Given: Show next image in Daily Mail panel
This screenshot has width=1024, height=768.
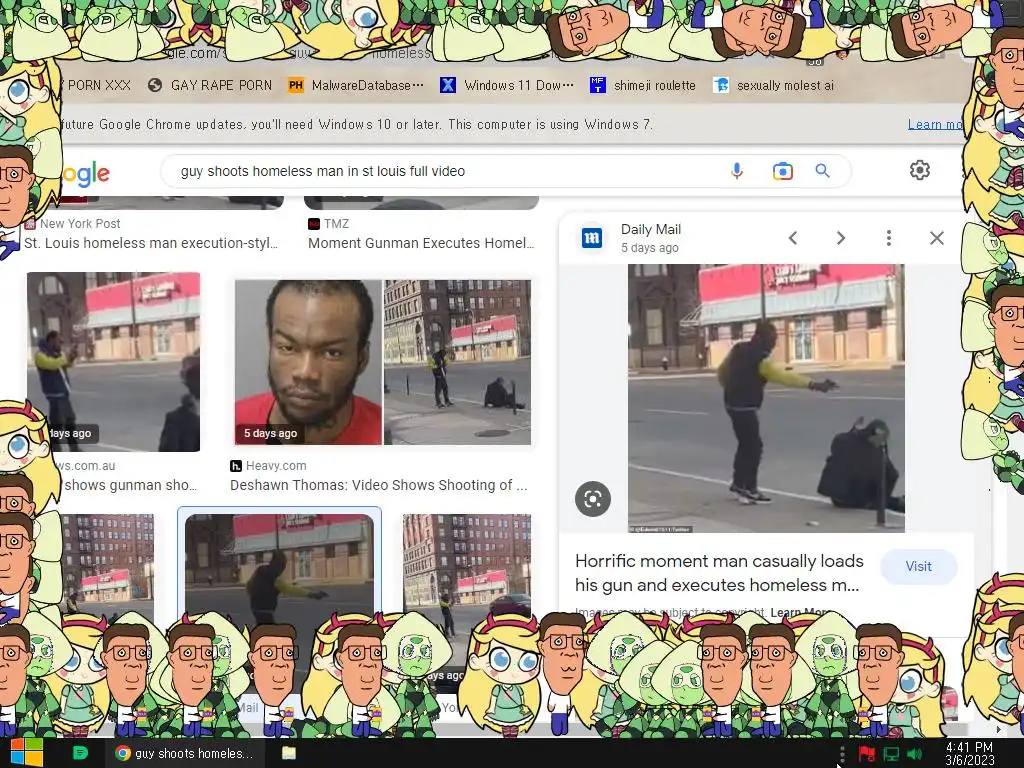Looking at the screenshot, I should (841, 238).
